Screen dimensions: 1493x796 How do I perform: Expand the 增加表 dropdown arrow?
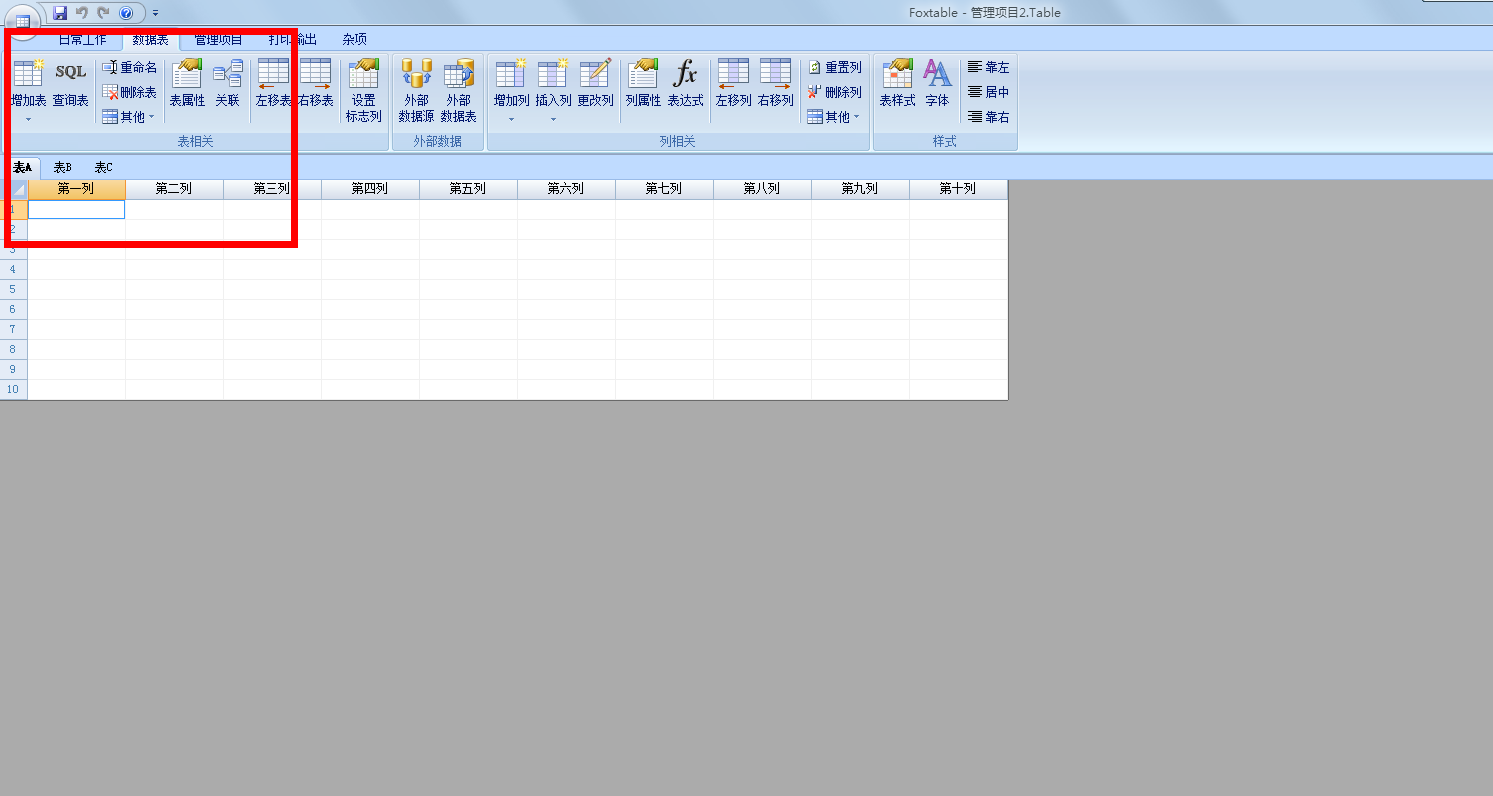(28, 120)
